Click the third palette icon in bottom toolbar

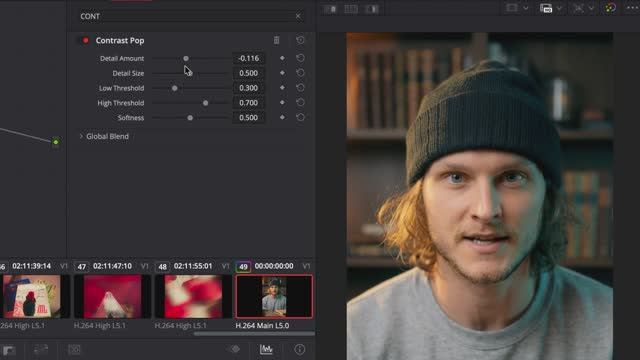click(x=74, y=349)
